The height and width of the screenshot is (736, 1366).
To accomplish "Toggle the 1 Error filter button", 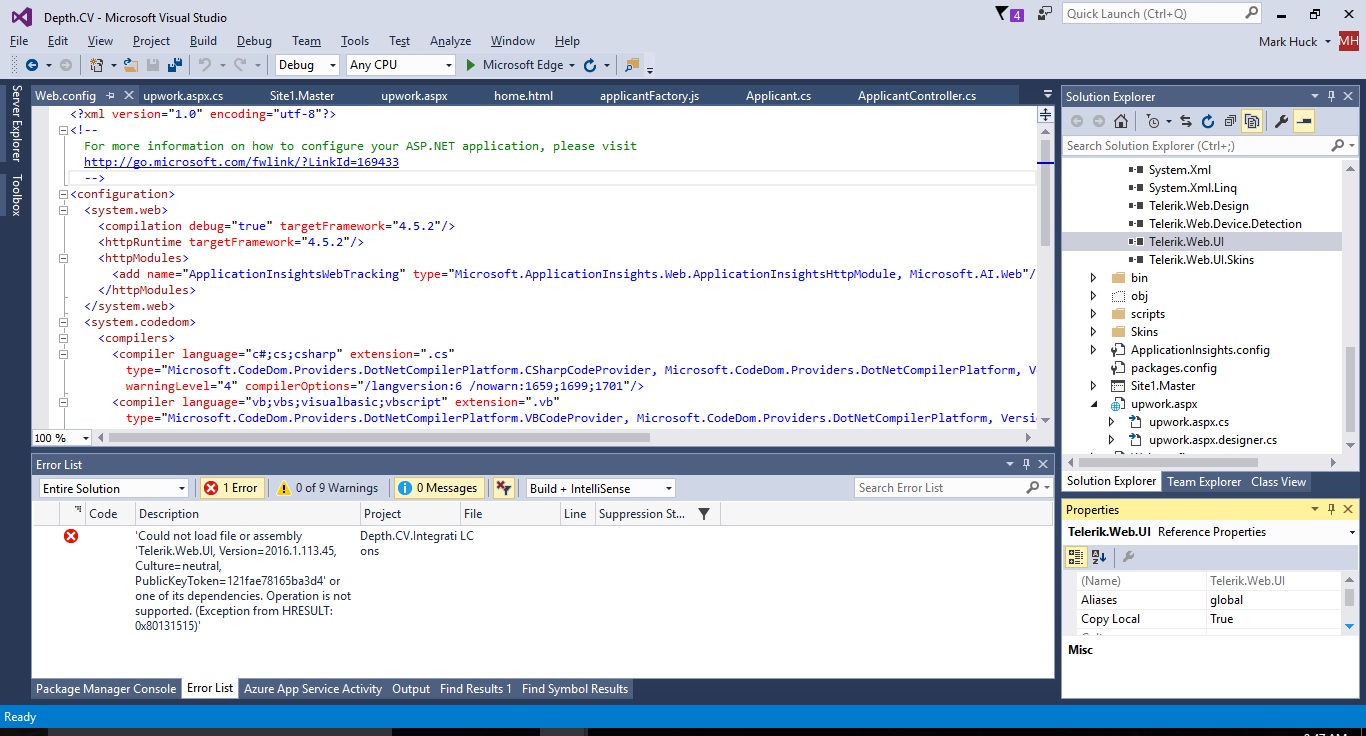I will point(231,488).
